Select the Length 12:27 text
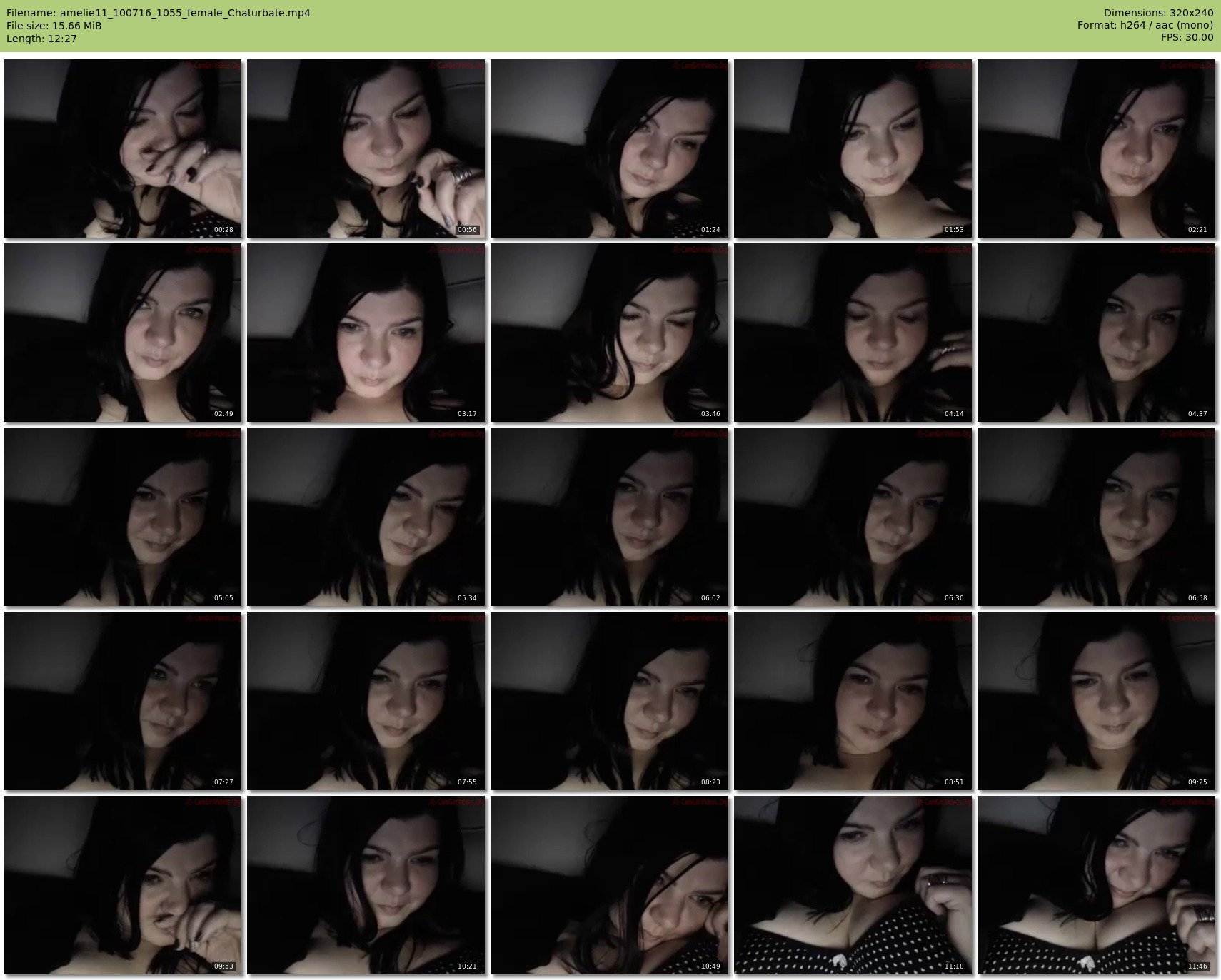 41,39
